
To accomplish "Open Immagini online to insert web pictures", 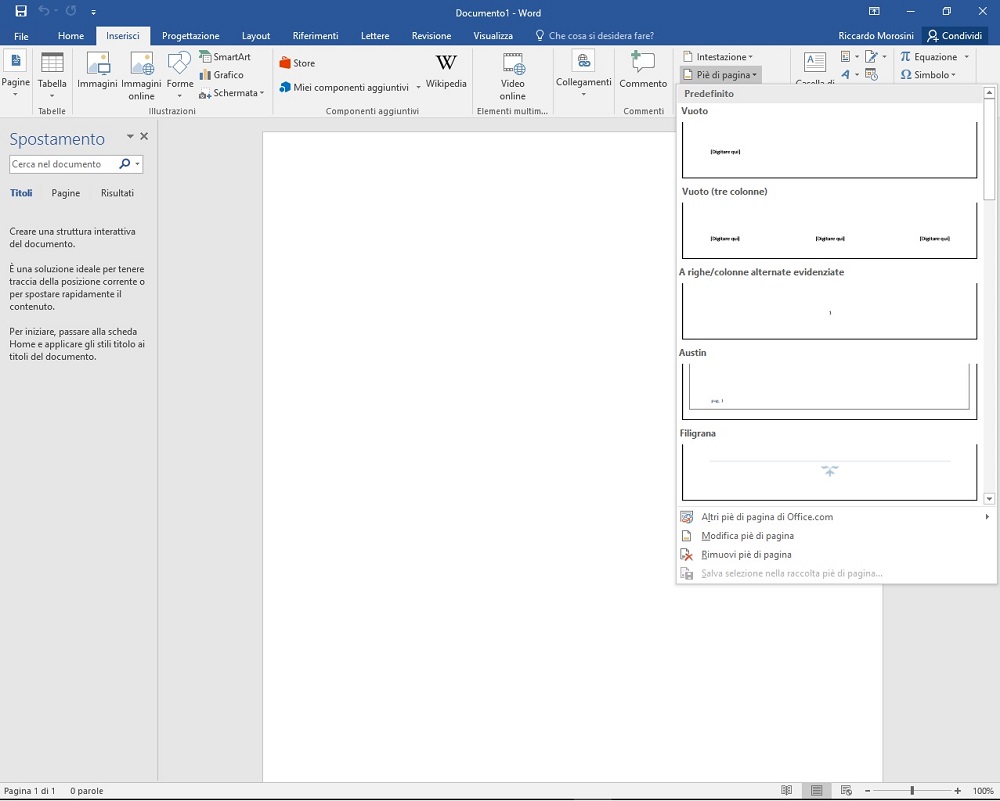I will [x=141, y=75].
